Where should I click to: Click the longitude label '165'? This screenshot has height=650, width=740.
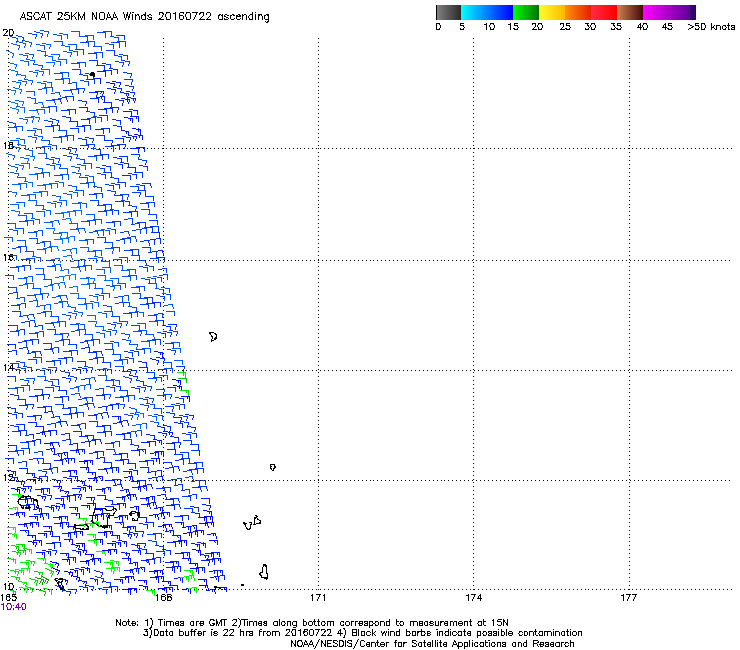tap(9, 597)
